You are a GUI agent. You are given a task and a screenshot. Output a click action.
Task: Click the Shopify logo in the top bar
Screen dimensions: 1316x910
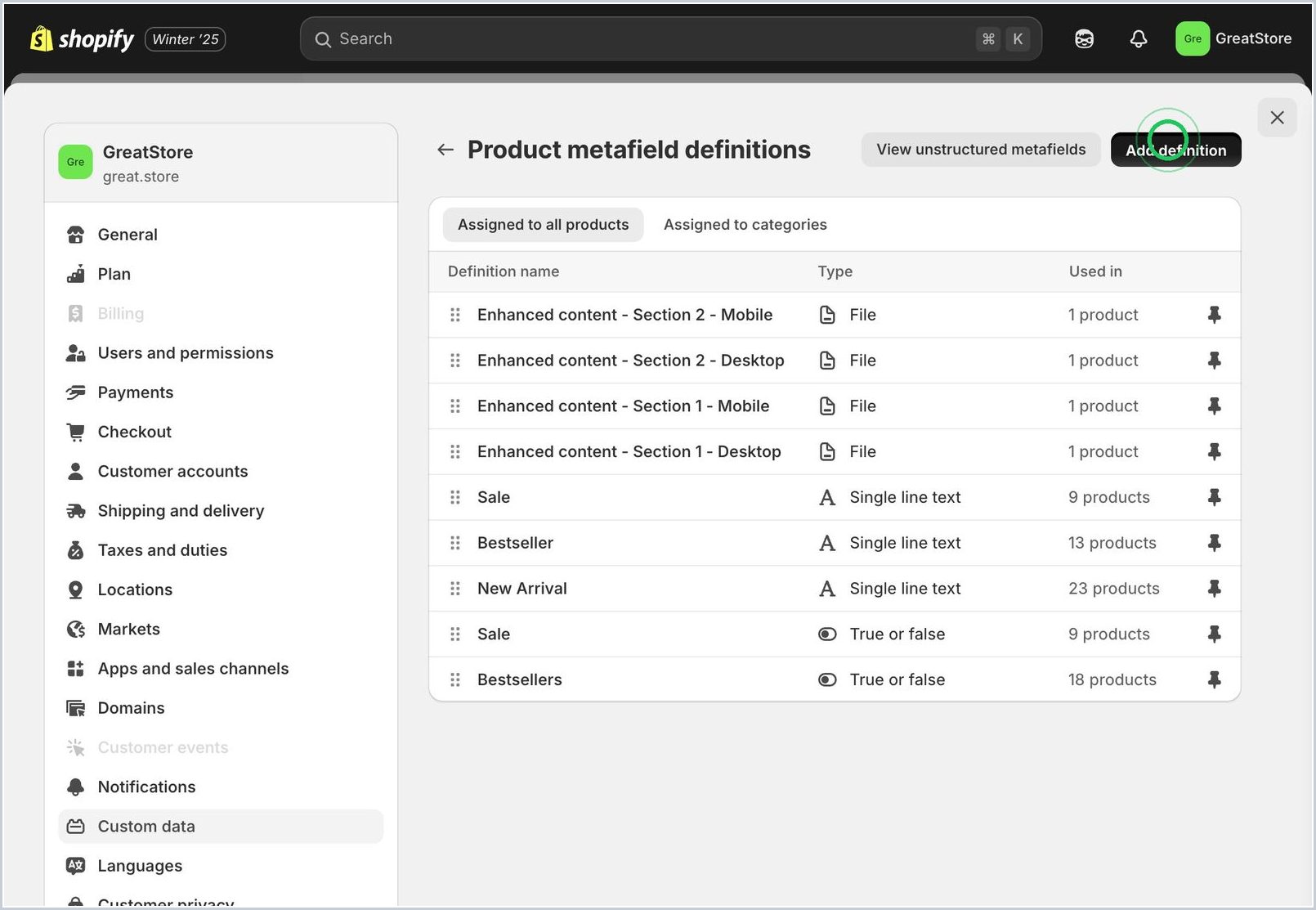tap(82, 38)
